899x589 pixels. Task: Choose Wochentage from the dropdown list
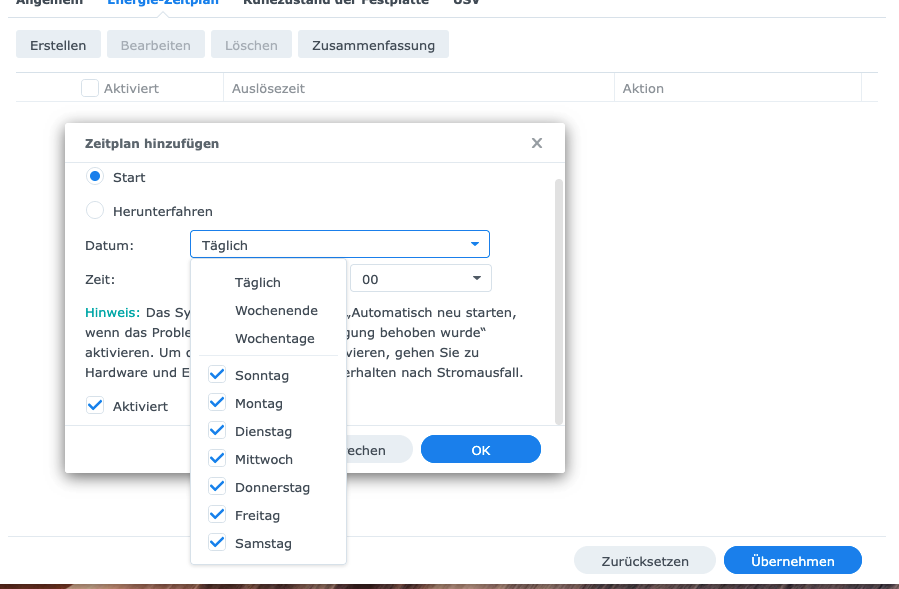(x=268, y=338)
